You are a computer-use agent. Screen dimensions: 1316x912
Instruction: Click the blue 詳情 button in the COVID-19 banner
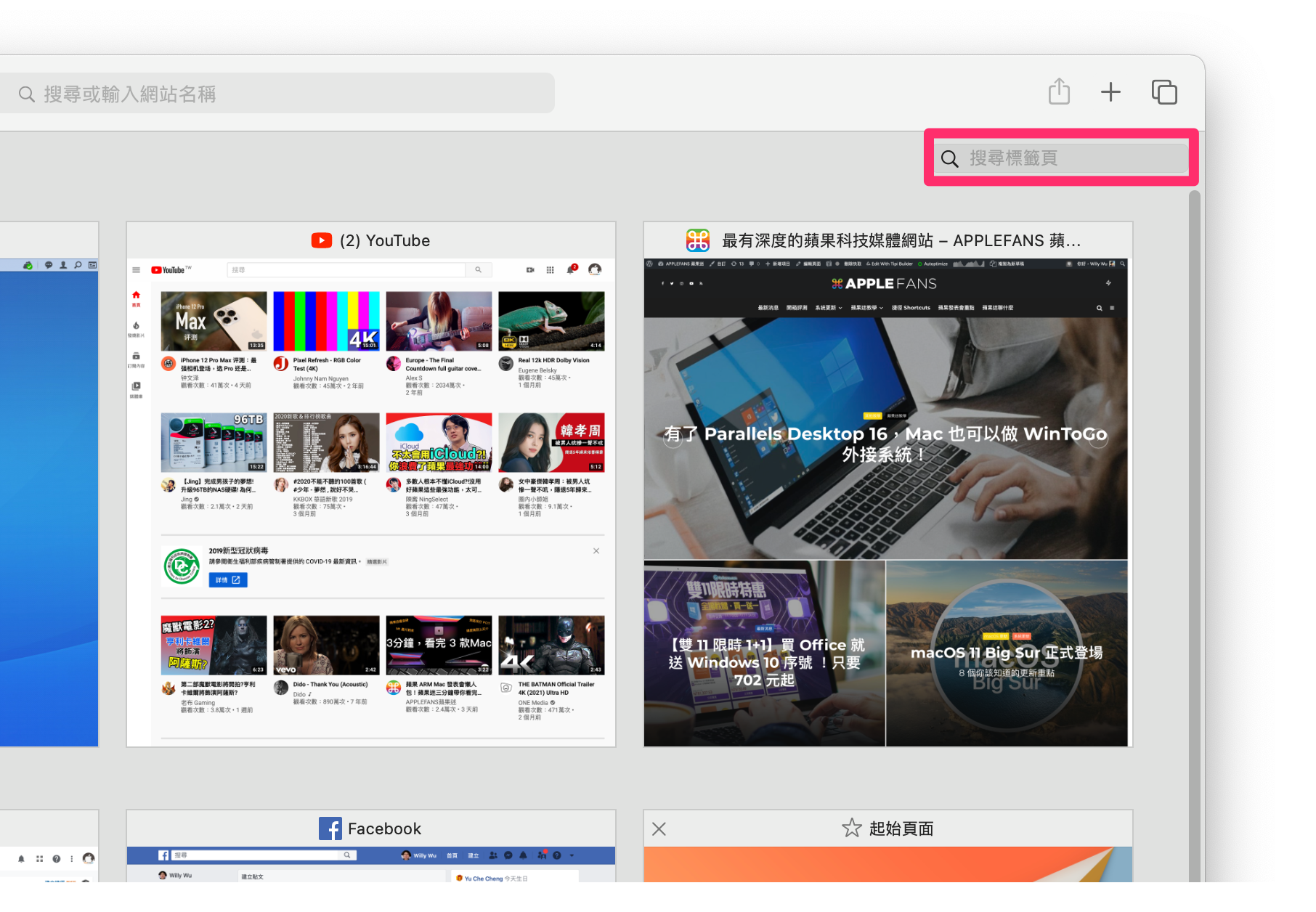(x=228, y=580)
